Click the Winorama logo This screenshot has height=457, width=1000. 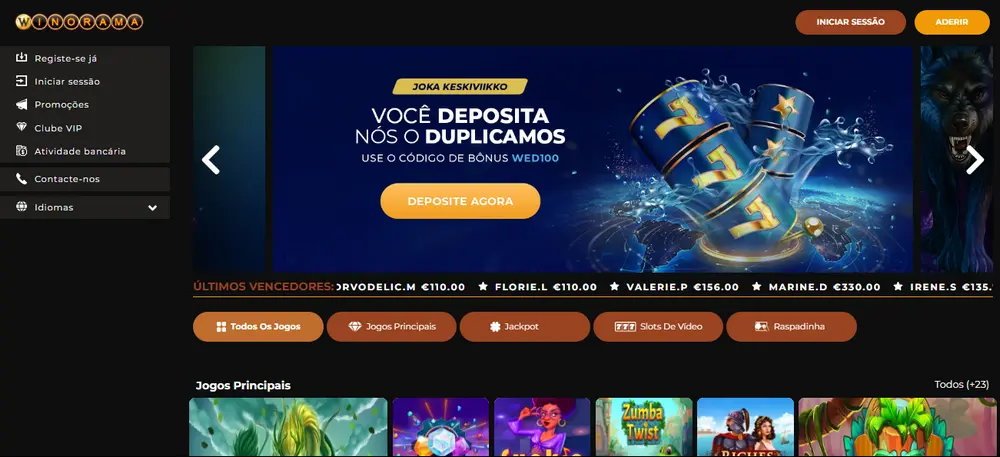click(79, 22)
